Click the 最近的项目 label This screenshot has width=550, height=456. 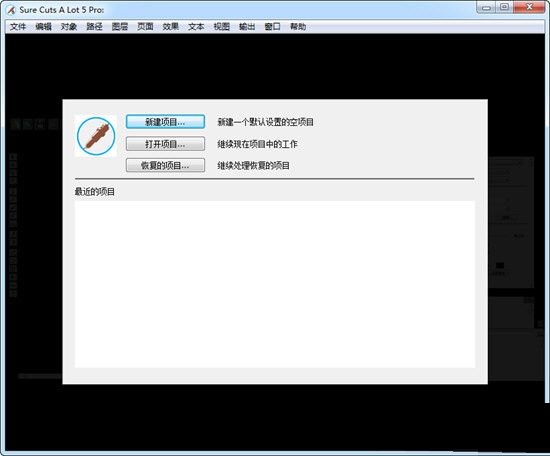(x=95, y=192)
